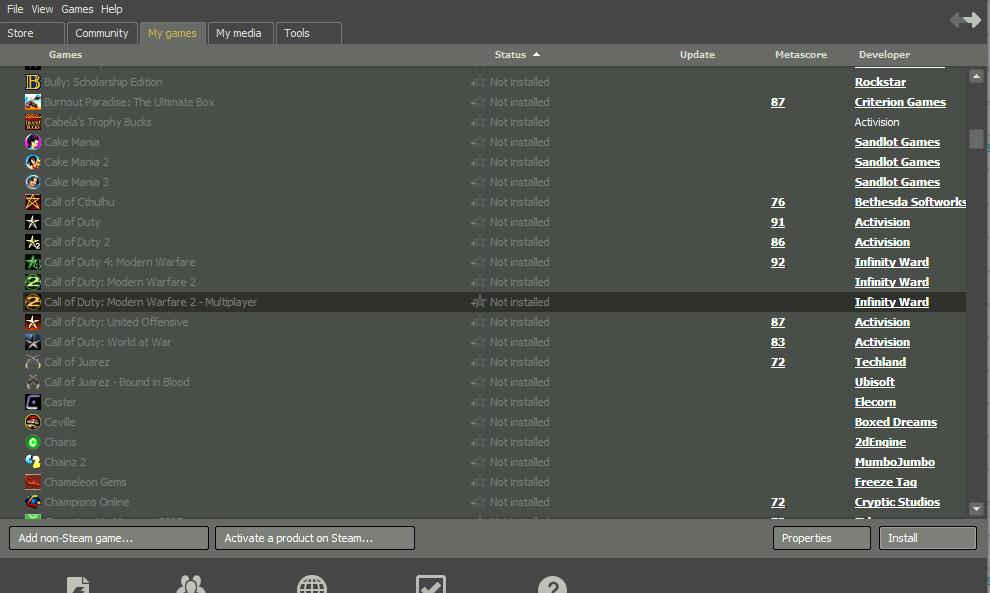Screen dimensions: 990x593
Task: Open the Criterion Games developer link
Action: [x=900, y=102]
